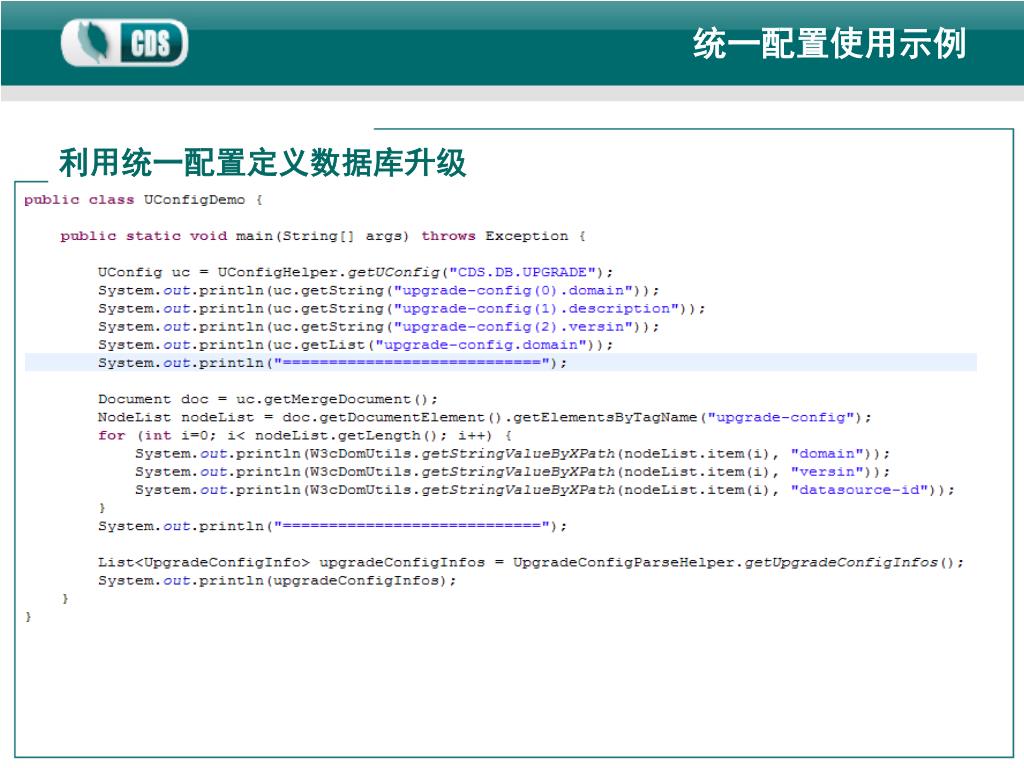The image size is (1024, 768).
Task: Click the string "upgrade-config.domain"
Action: point(481,345)
